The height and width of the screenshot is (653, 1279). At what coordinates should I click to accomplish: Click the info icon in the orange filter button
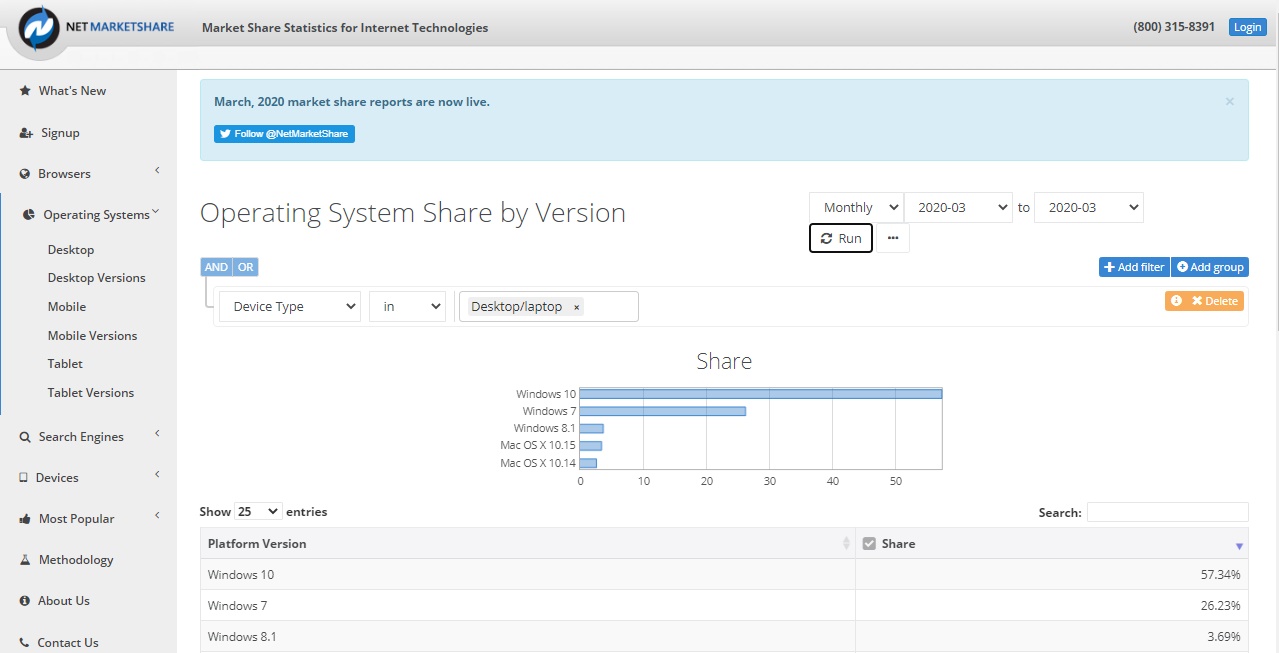(1176, 301)
